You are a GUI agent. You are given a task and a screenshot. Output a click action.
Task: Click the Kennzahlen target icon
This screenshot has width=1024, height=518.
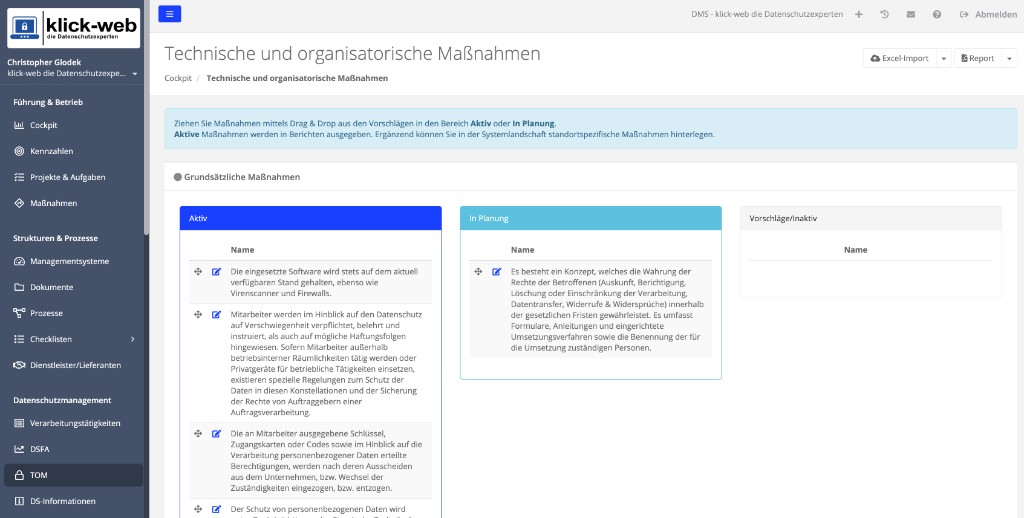click(19, 151)
